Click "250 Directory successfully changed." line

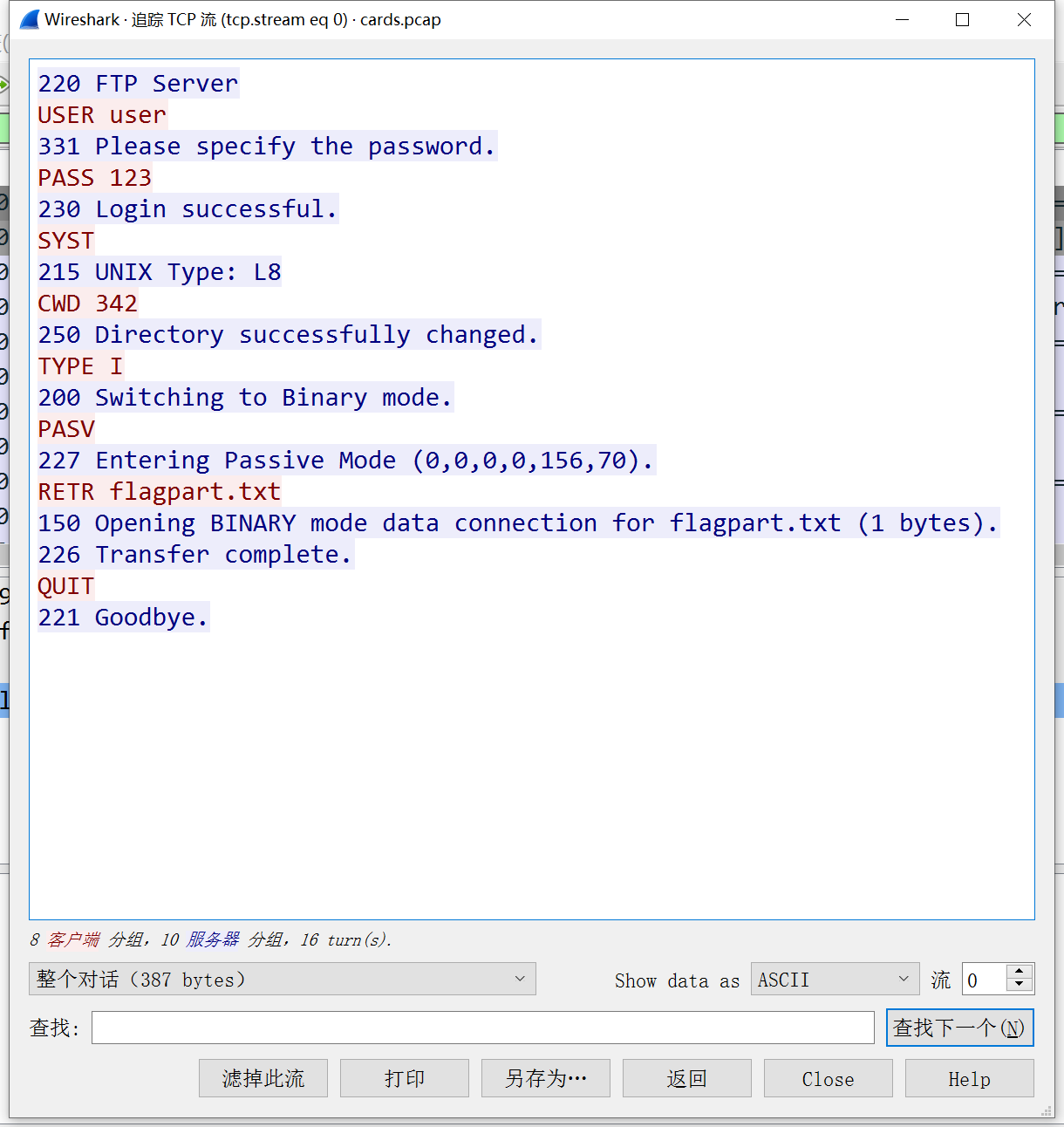[289, 335]
